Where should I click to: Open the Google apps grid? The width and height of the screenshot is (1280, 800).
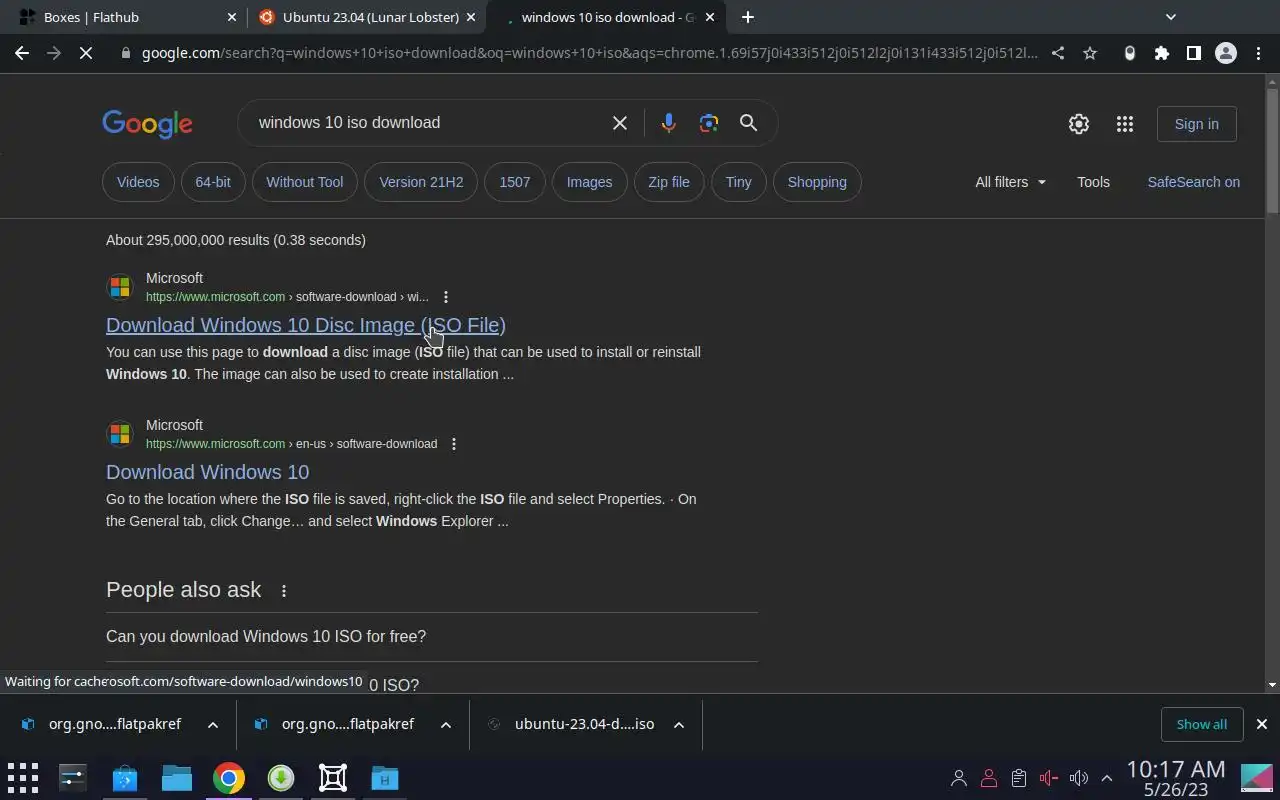click(x=1125, y=124)
